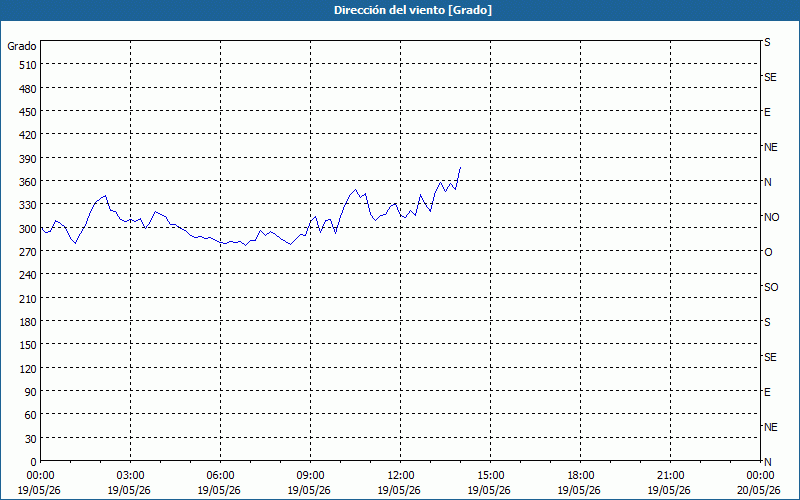Select the 19/05/26 date under 18:00

click(x=579, y=490)
